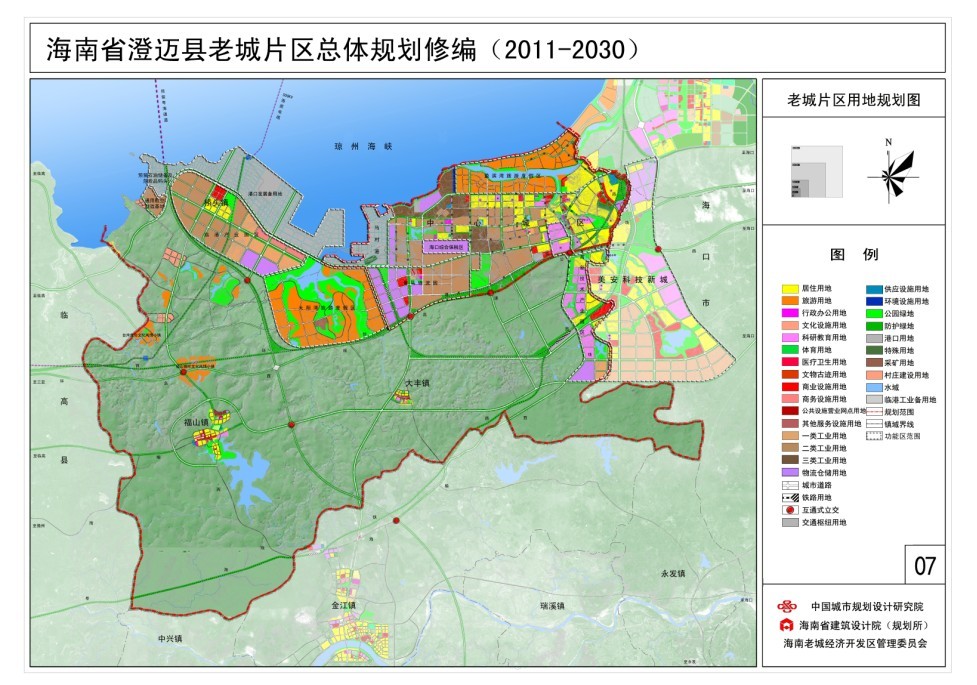Click the 镇域界线 legend line symbol
Screen dimensions: 977x685
(873, 424)
